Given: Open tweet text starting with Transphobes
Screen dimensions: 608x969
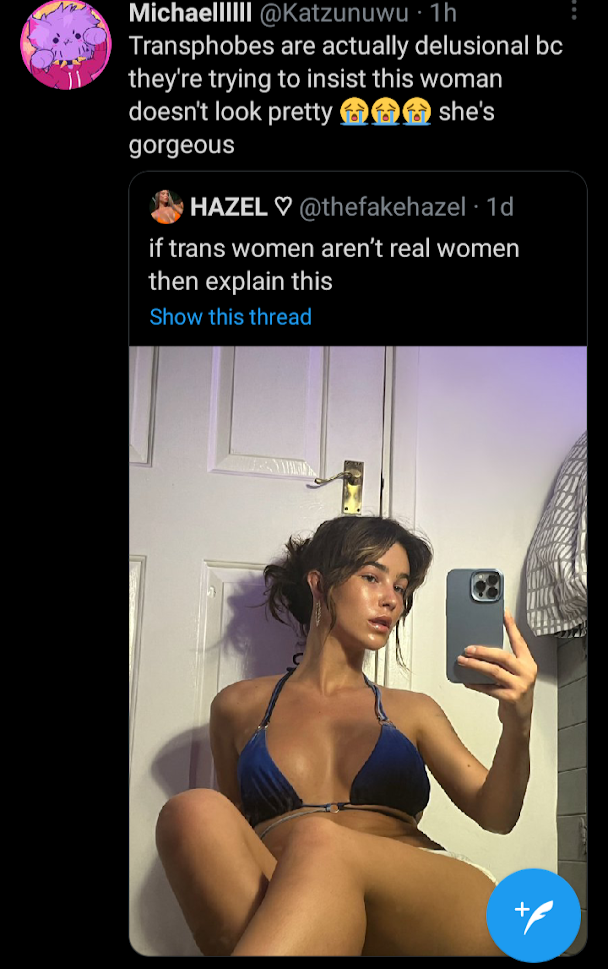Looking at the screenshot, I should [x=345, y=95].
